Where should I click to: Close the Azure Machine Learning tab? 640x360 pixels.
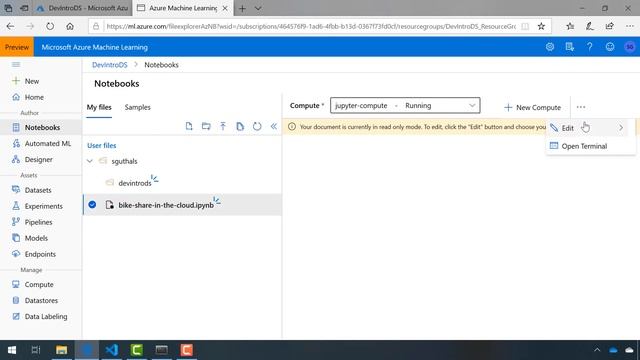[225, 8]
